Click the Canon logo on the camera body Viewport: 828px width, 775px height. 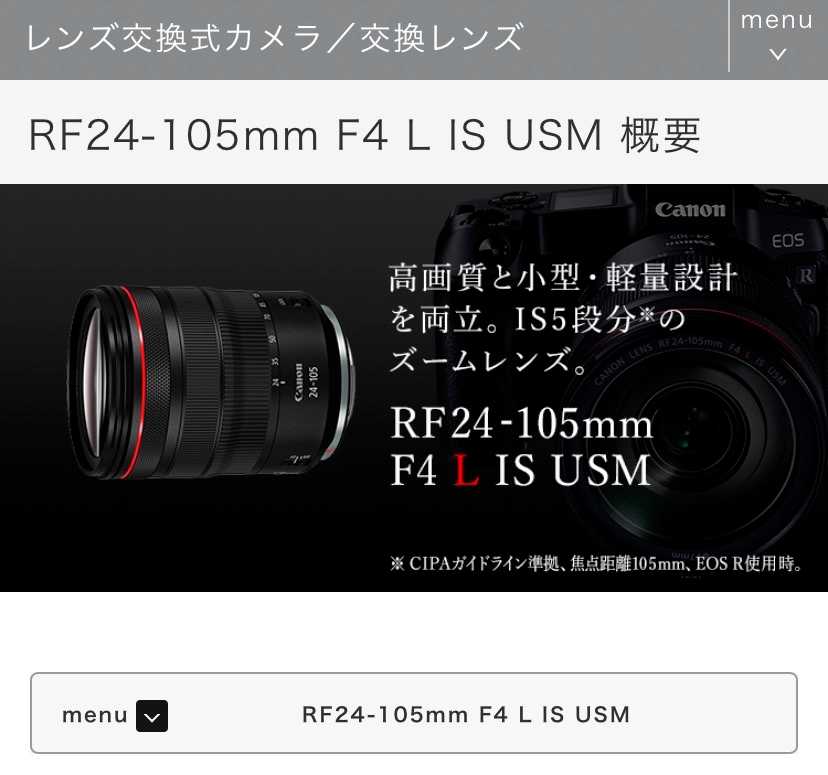pyautogui.click(x=690, y=210)
